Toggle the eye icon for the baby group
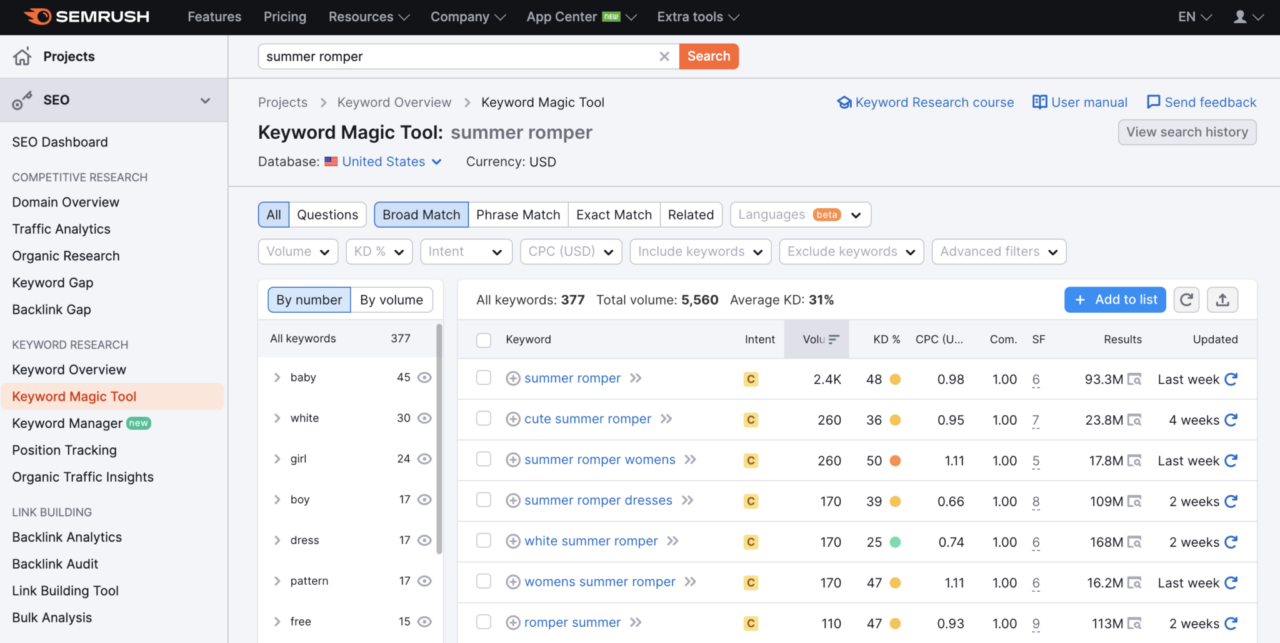The image size is (1280, 643). point(424,378)
